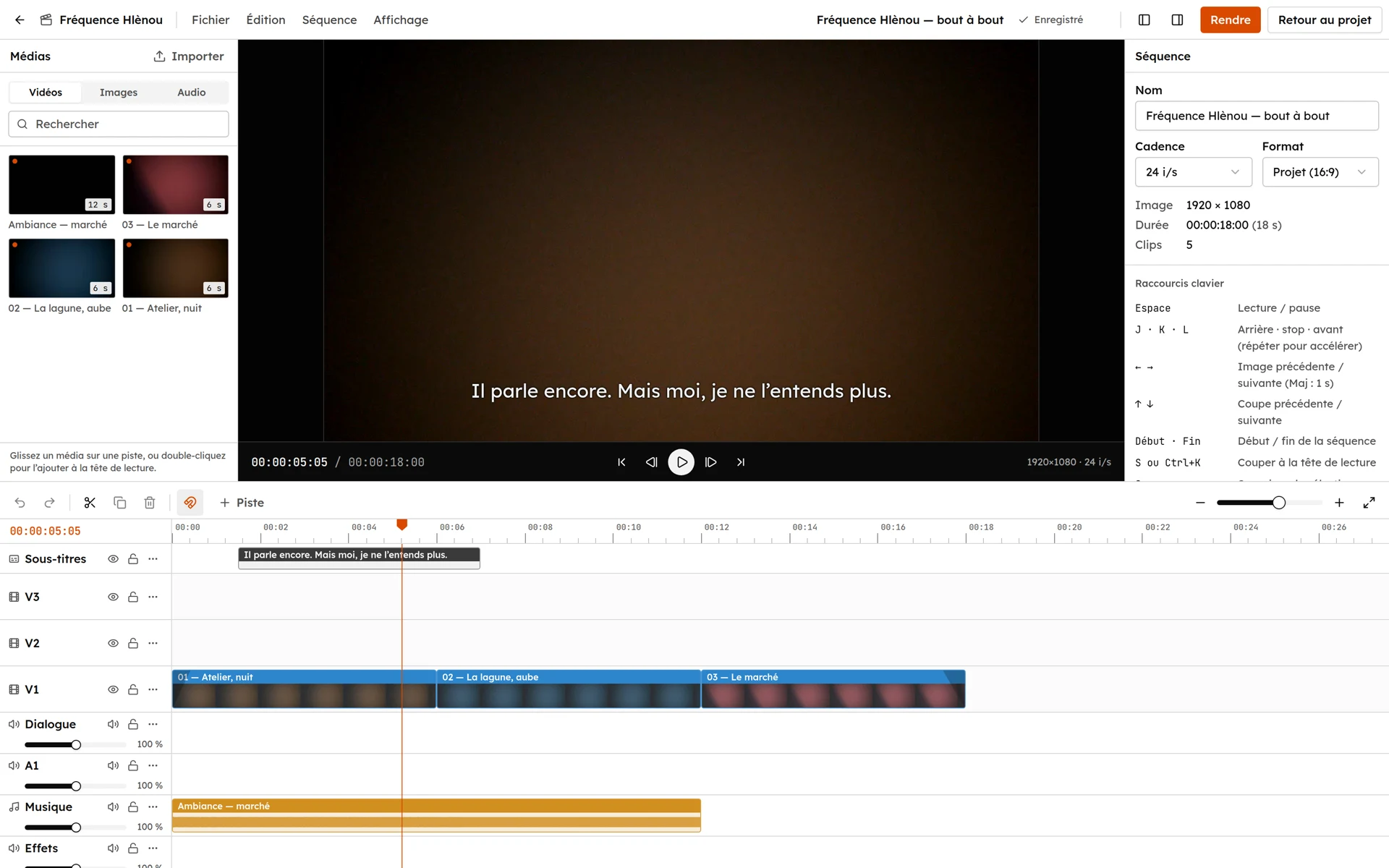
Task: Open the Cadence 24 i/s dropdown
Action: pyautogui.click(x=1193, y=172)
